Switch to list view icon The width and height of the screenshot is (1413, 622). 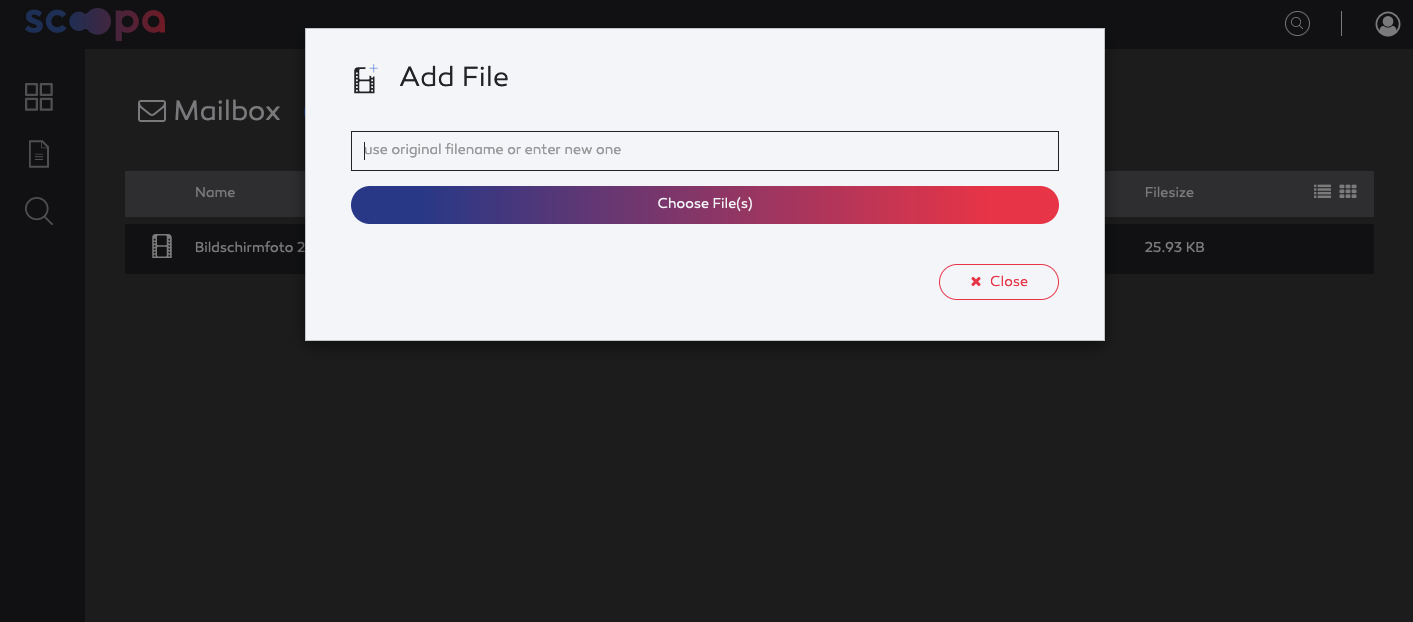pyautogui.click(x=1322, y=191)
